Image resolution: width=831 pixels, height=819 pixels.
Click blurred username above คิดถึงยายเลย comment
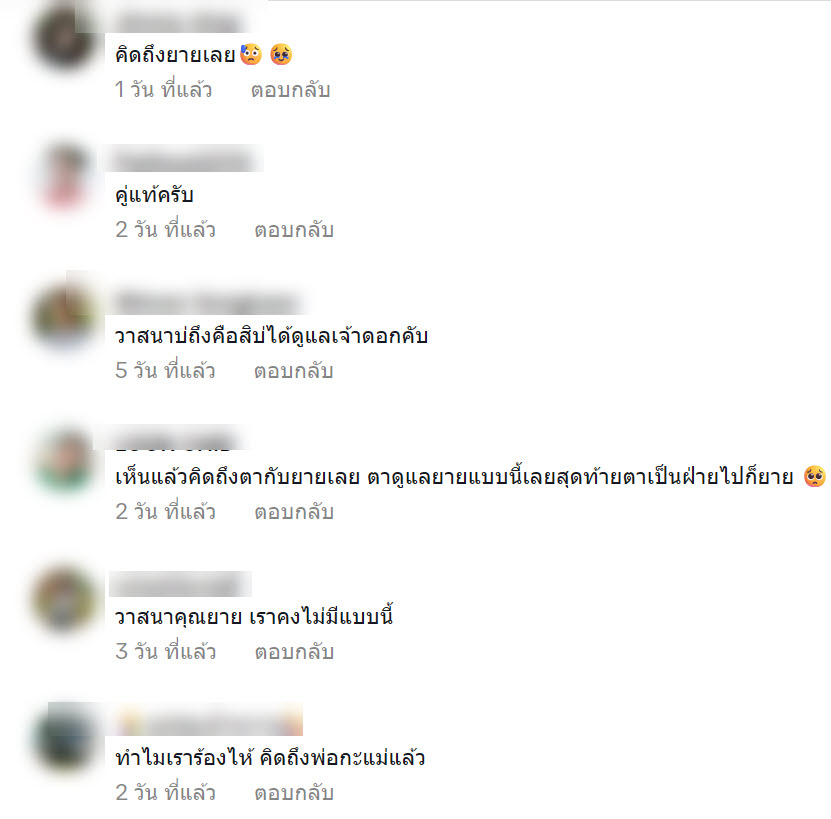coord(178,23)
